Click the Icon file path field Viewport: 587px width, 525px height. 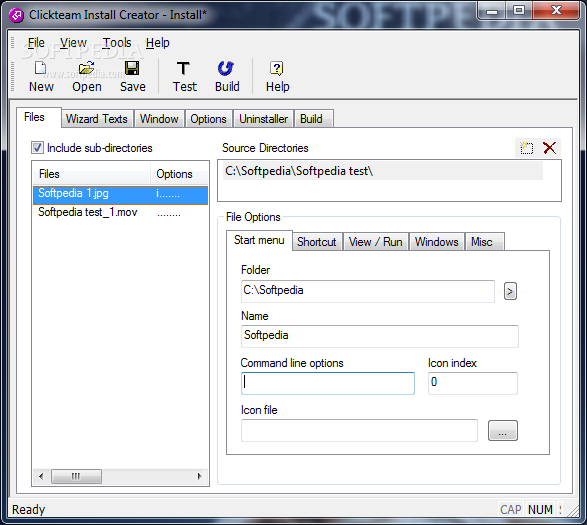(359, 430)
